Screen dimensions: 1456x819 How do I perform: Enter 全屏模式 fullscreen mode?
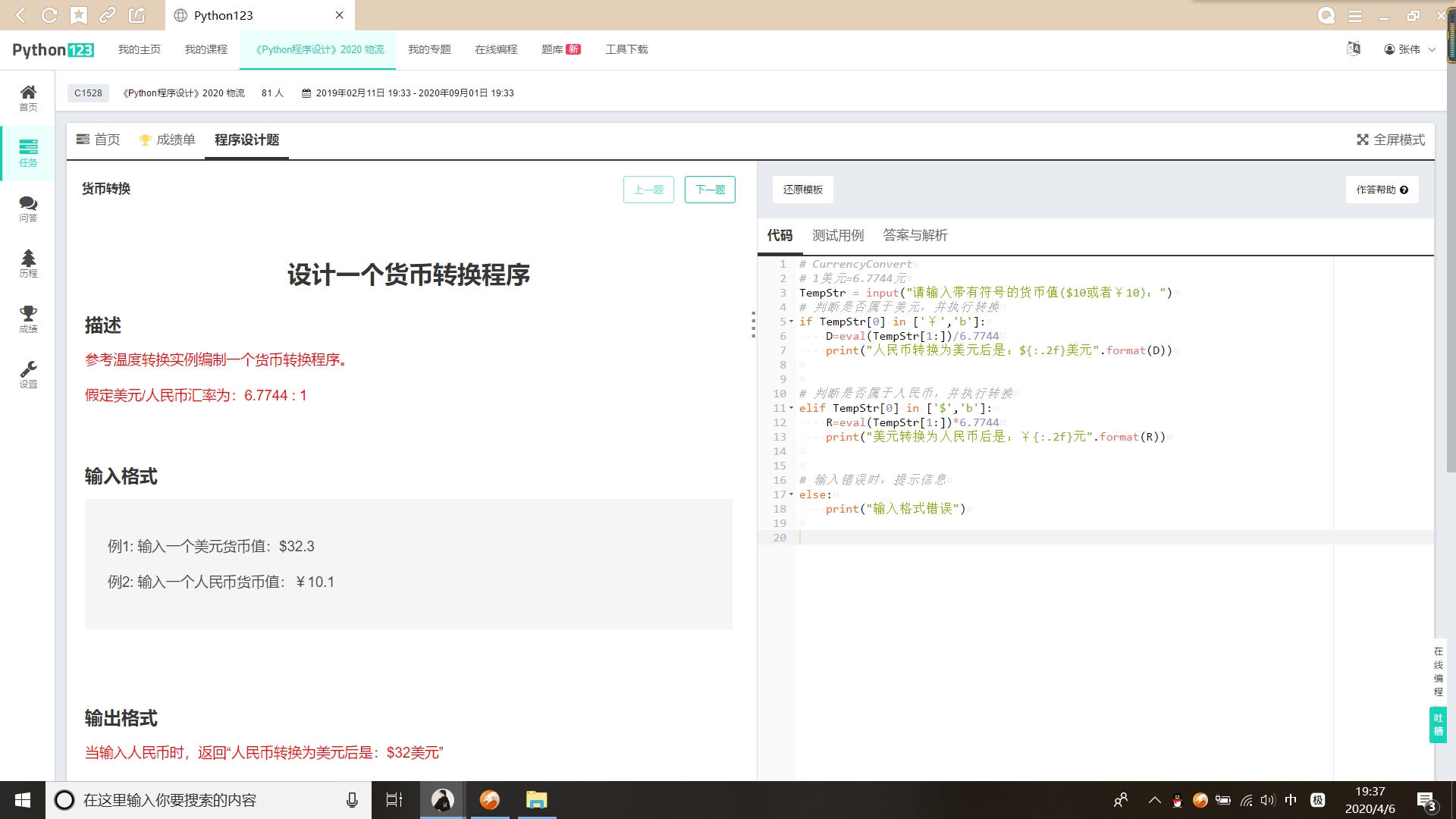[x=1391, y=140]
